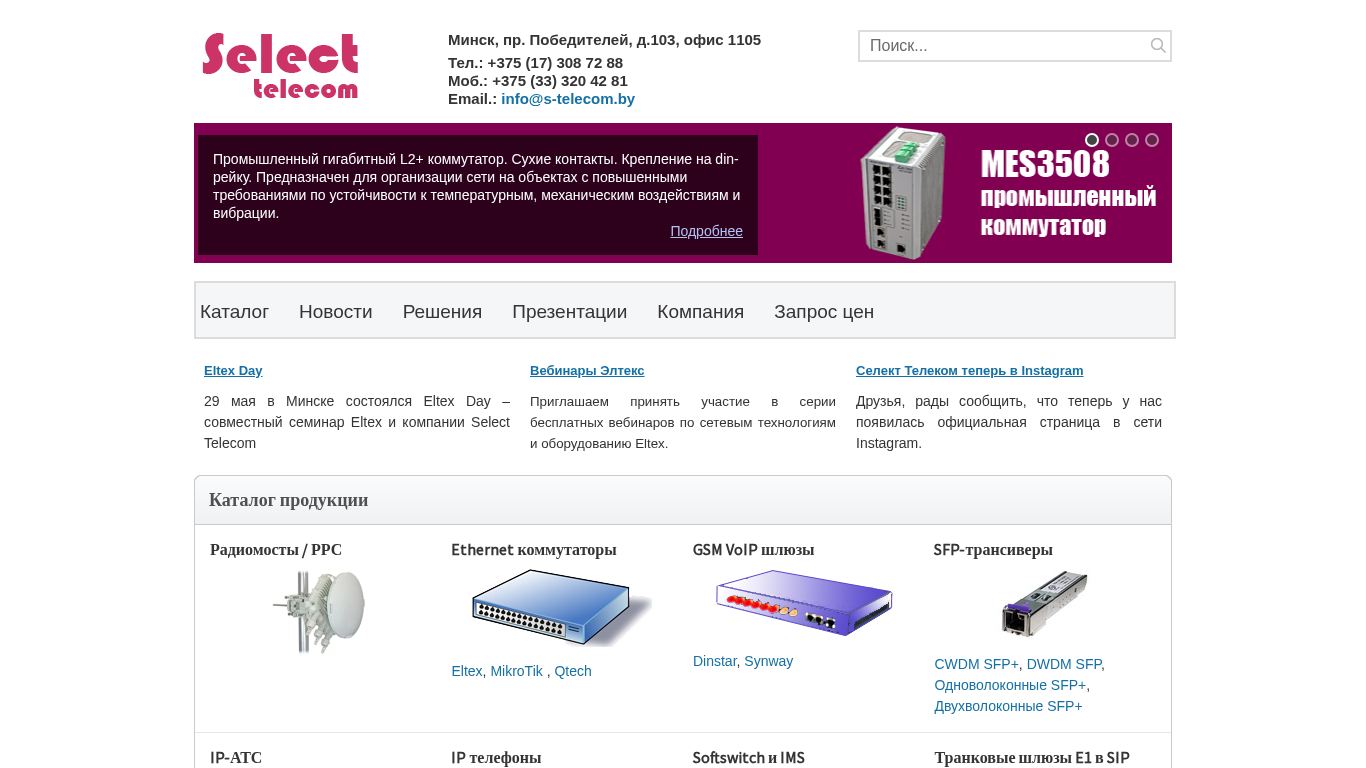Open the Select Telecom logo

tap(280, 66)
